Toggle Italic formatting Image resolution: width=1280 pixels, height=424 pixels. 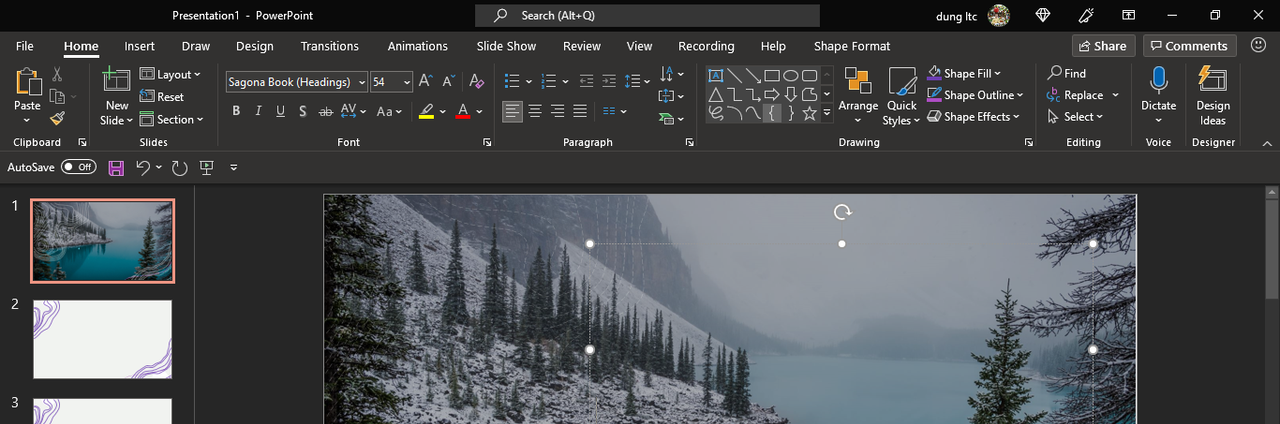tap(258, 111)
